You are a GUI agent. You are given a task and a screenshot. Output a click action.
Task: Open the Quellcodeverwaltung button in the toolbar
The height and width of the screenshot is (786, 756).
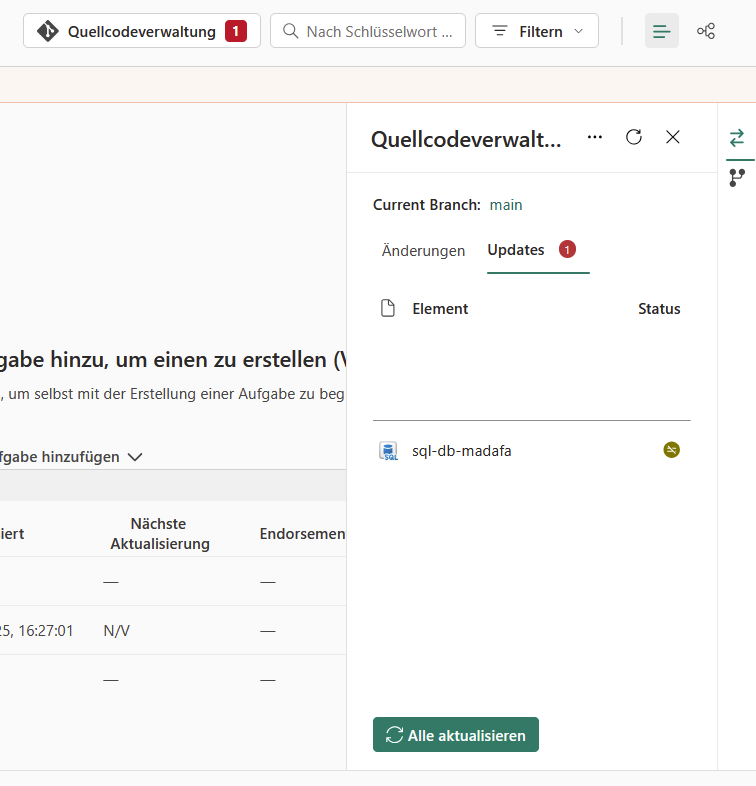point(142,31)
